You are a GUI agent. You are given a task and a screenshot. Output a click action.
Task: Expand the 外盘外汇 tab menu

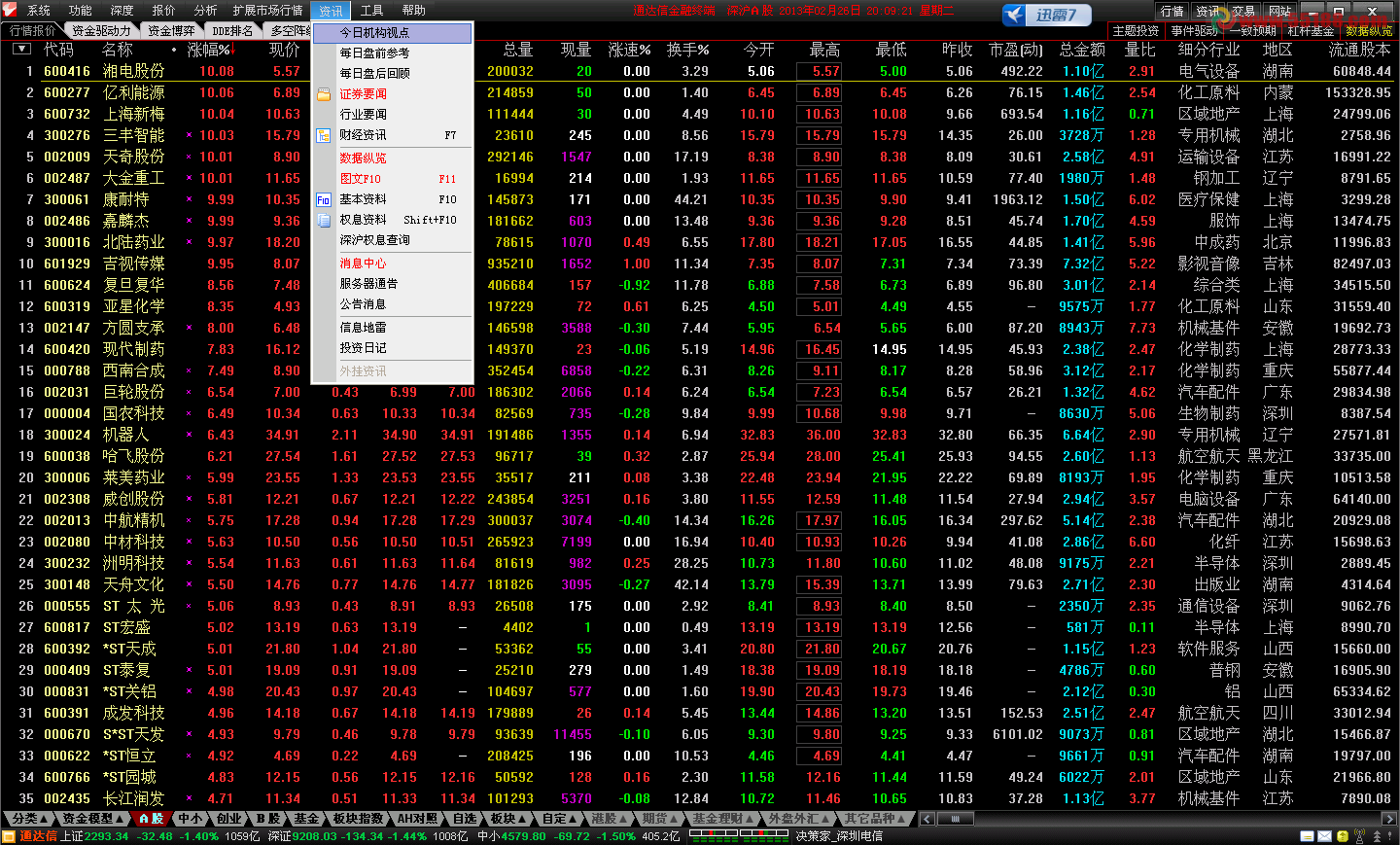pos(797,819)
